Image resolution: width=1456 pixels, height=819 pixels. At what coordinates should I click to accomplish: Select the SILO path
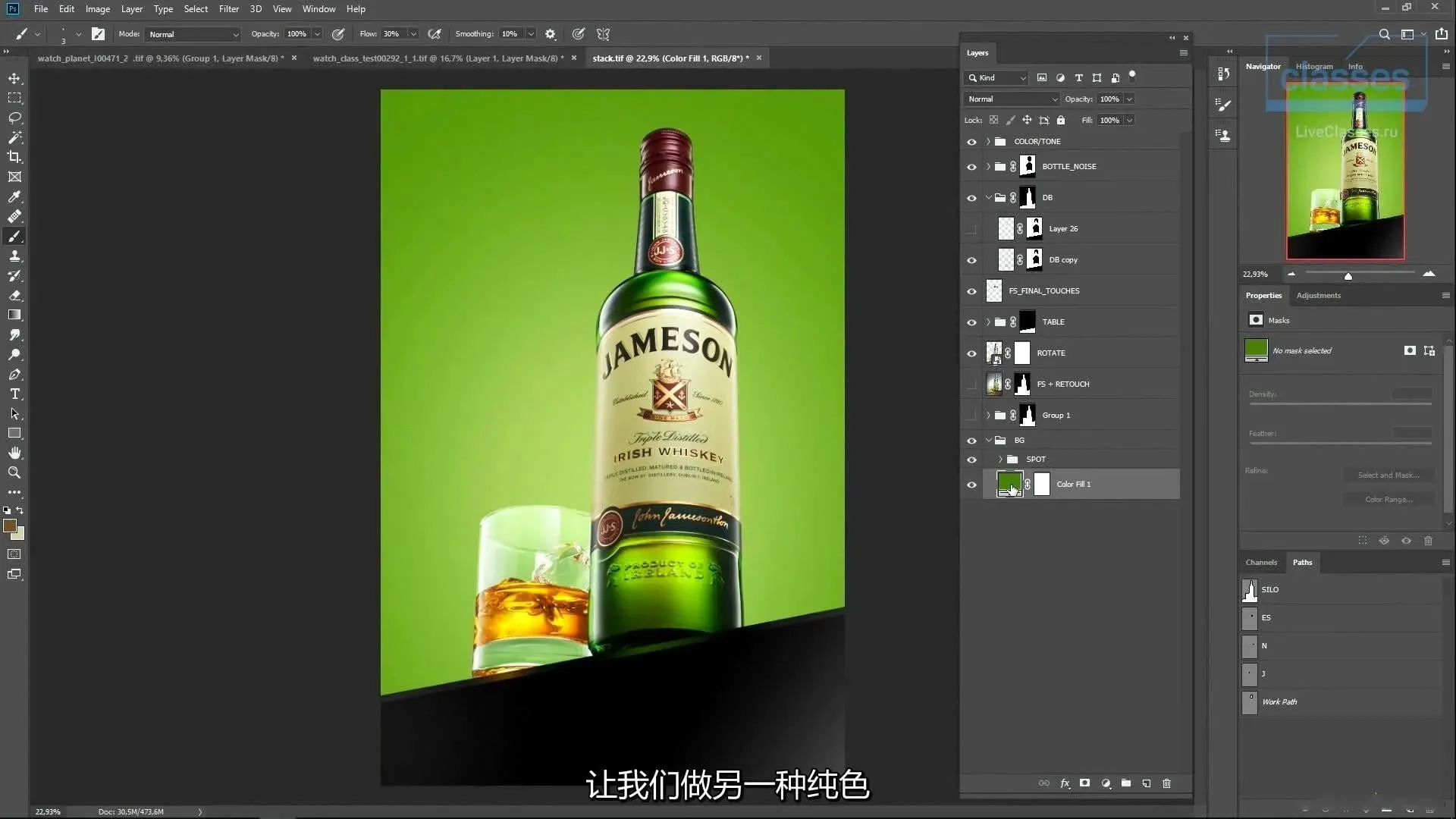(1341, 590)
